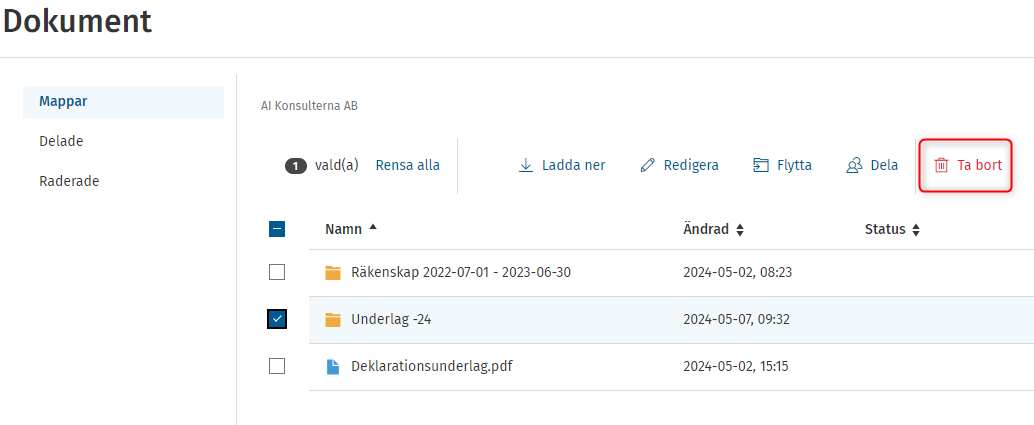Click the Rensa alla link
Screen dimensions: 1034x425
[x=408, y=165]
